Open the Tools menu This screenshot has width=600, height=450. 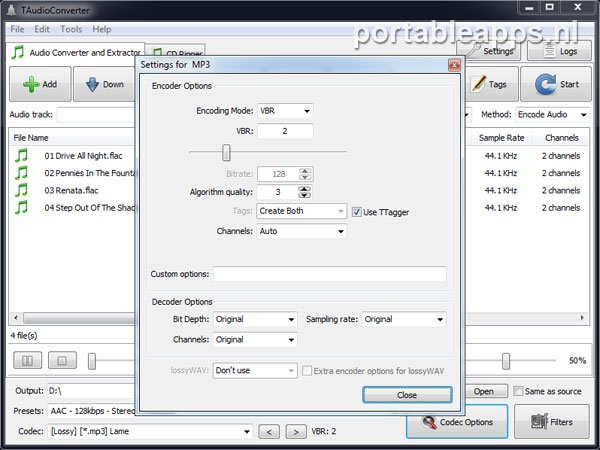coord(71,30)
